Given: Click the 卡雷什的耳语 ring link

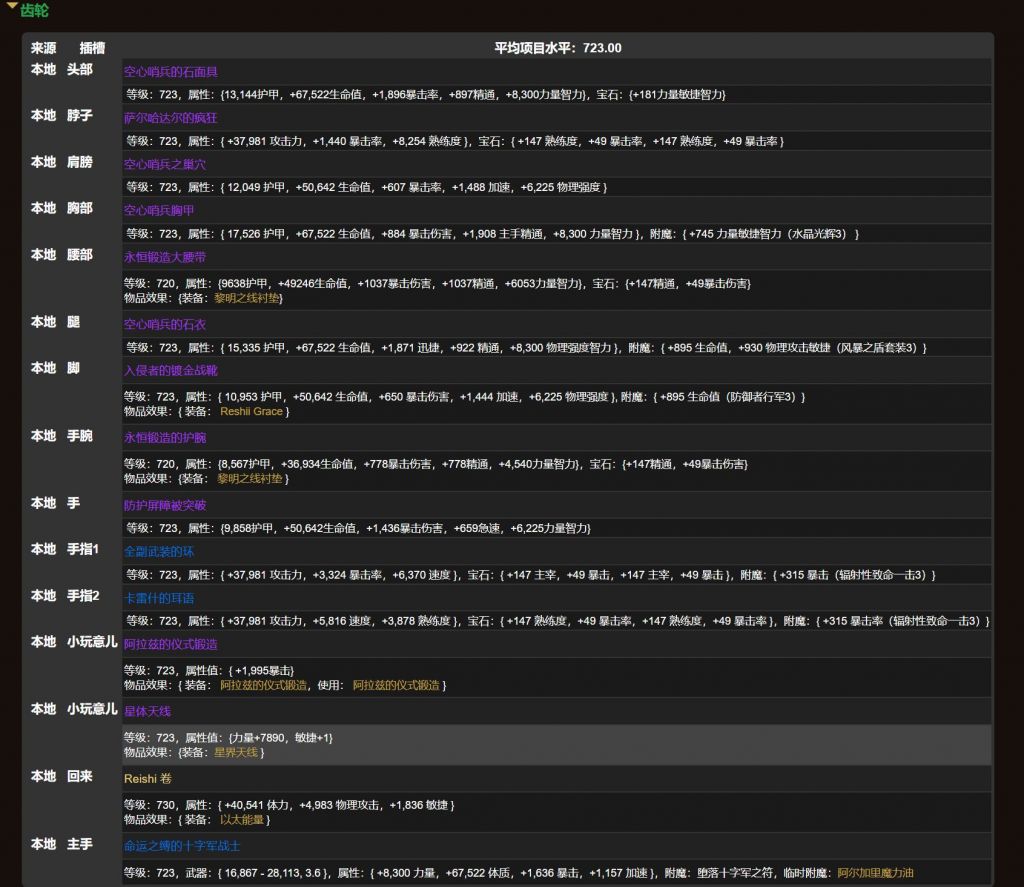Looking at the screenshot, I should tap(159, 598).
